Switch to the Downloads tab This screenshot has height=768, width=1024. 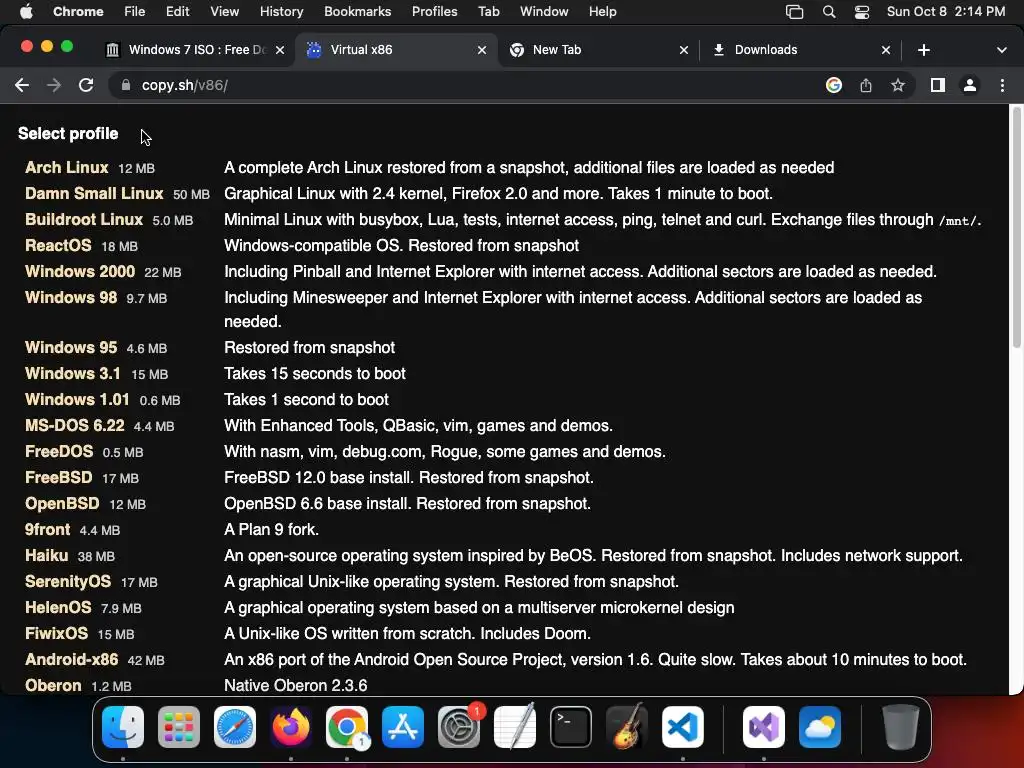[800, 50]
